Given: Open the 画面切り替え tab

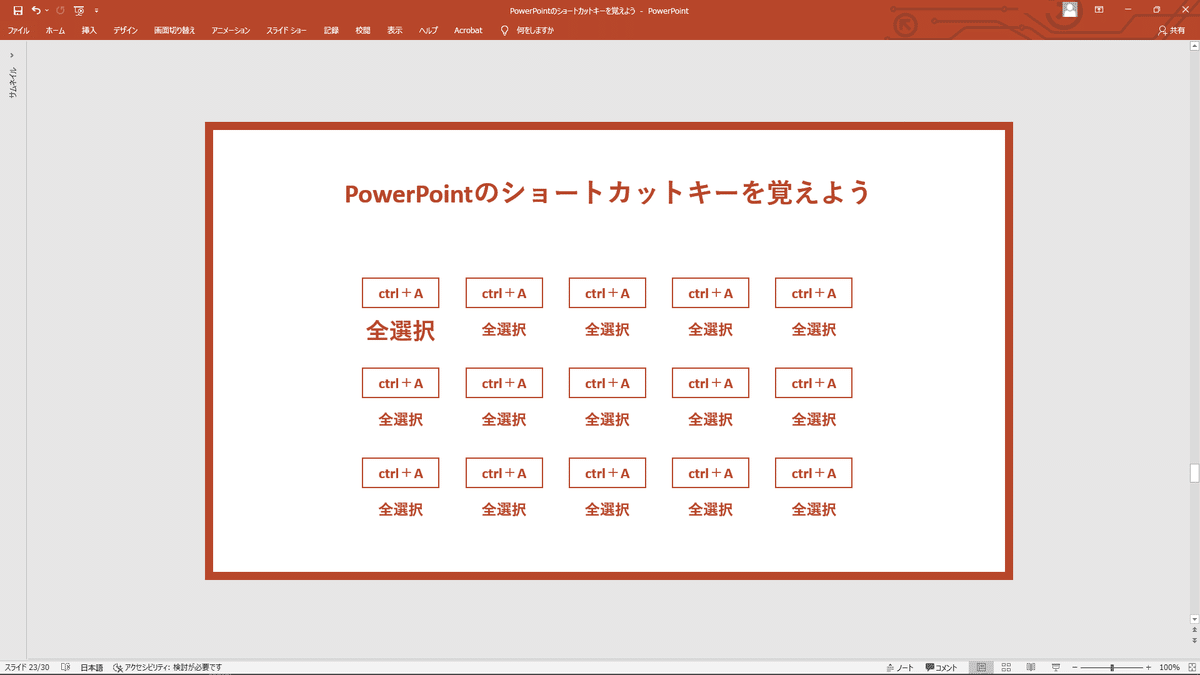Looking at the screenshot, I should pyautogui.click(x=174, y=30).
